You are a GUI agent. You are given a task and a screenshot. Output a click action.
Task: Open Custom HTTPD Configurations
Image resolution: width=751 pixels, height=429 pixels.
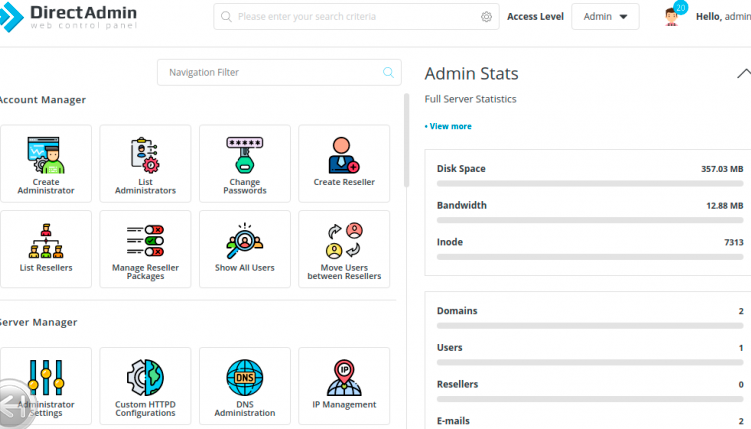pyautogui.click(x=145, y=386)
